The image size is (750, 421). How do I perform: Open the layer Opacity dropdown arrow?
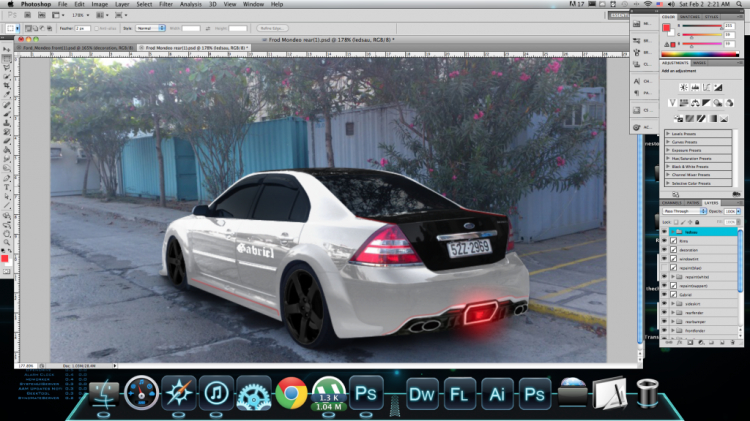(739, 211)
